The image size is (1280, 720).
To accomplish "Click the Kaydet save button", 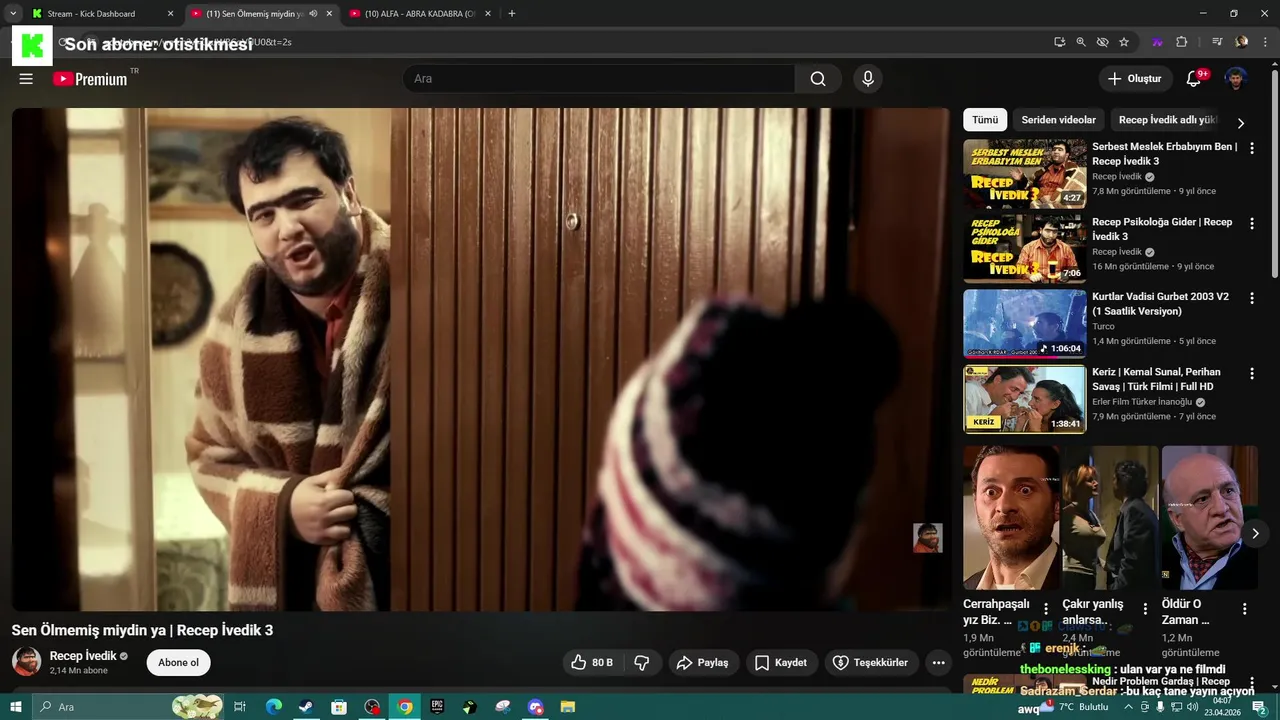I will [780, 662].
